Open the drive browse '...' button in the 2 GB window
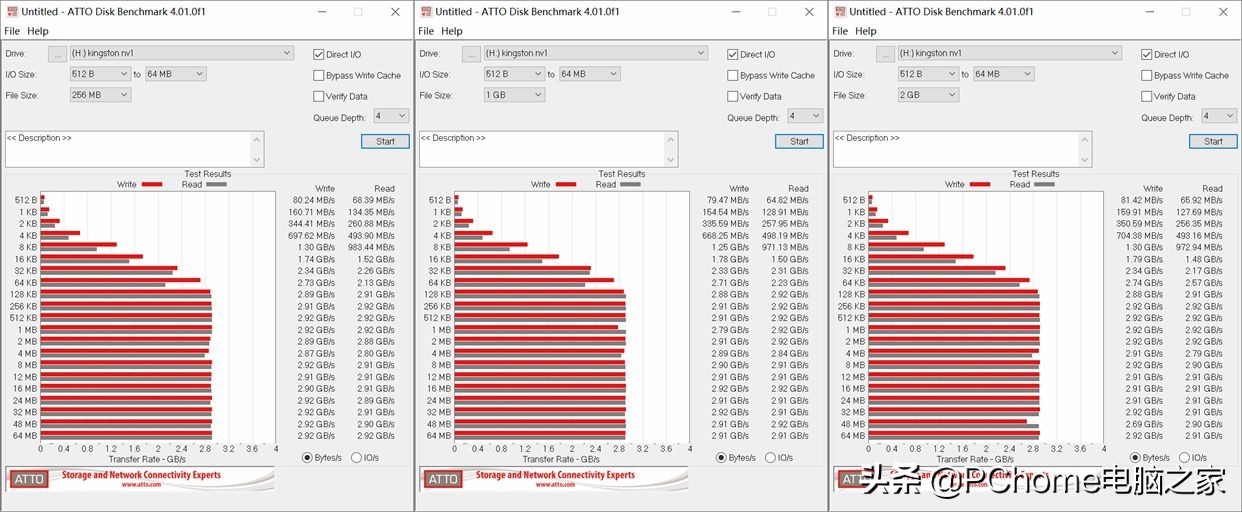This screenshot has width=1242, height=512. [x=886, y=53]
